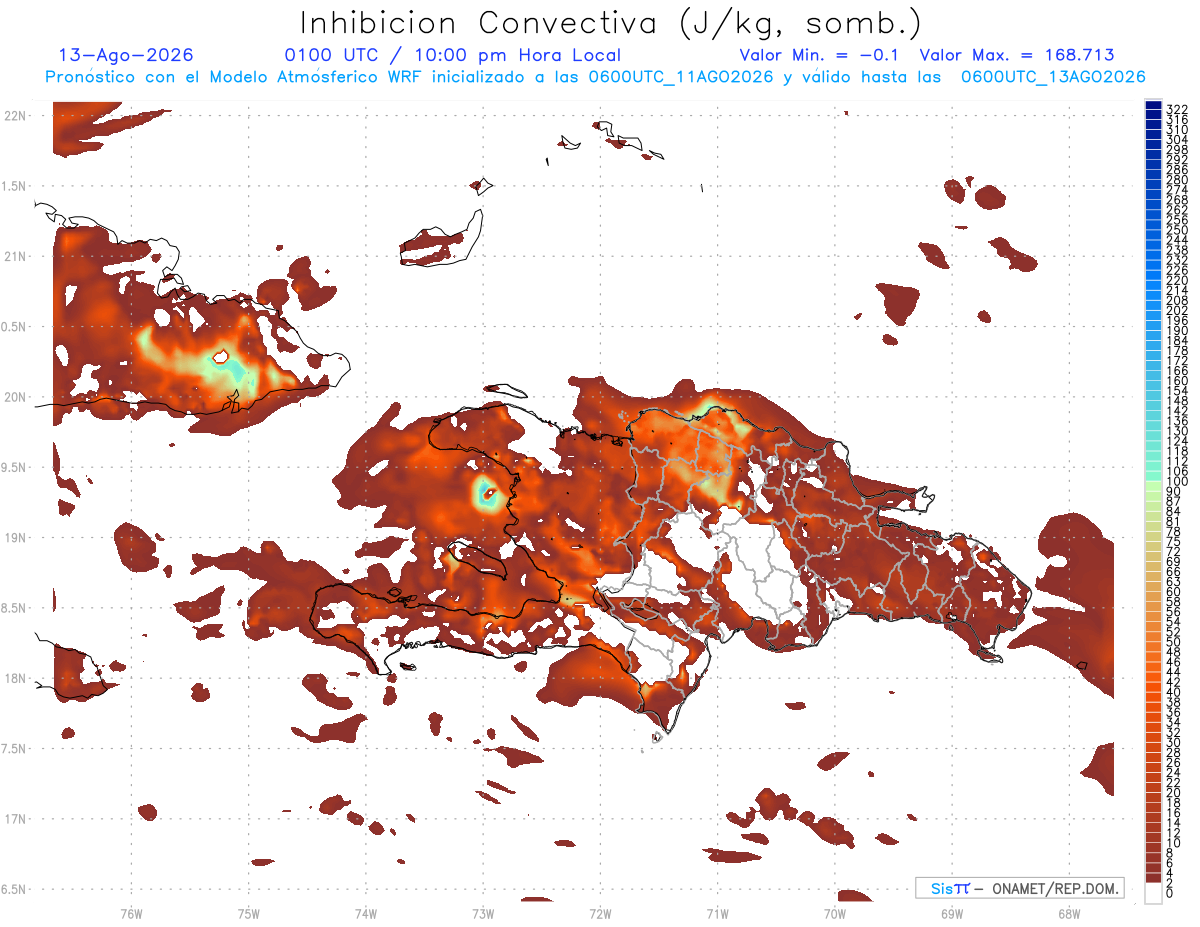Click the '8.5N' latitude label
This screenshot has width=1200, height=927.
(x=14, y=608)
